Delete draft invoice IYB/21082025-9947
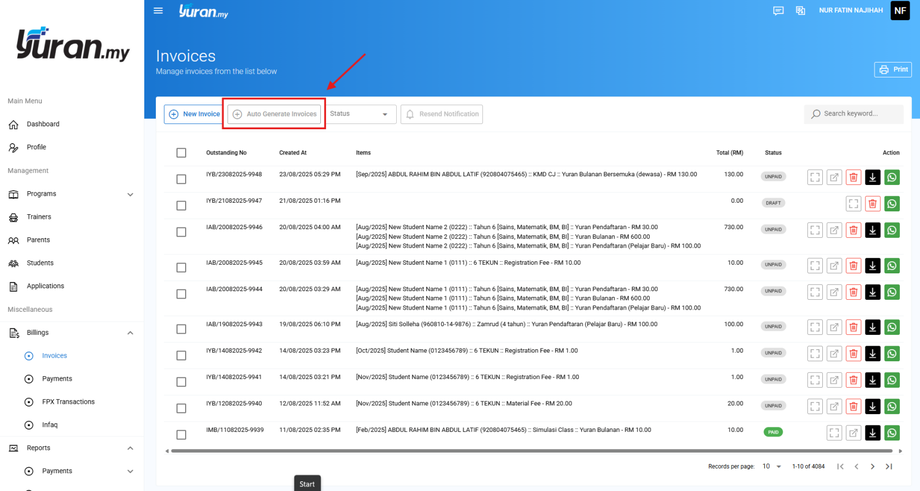Screen dimensions: 920x491 (872, 204)
